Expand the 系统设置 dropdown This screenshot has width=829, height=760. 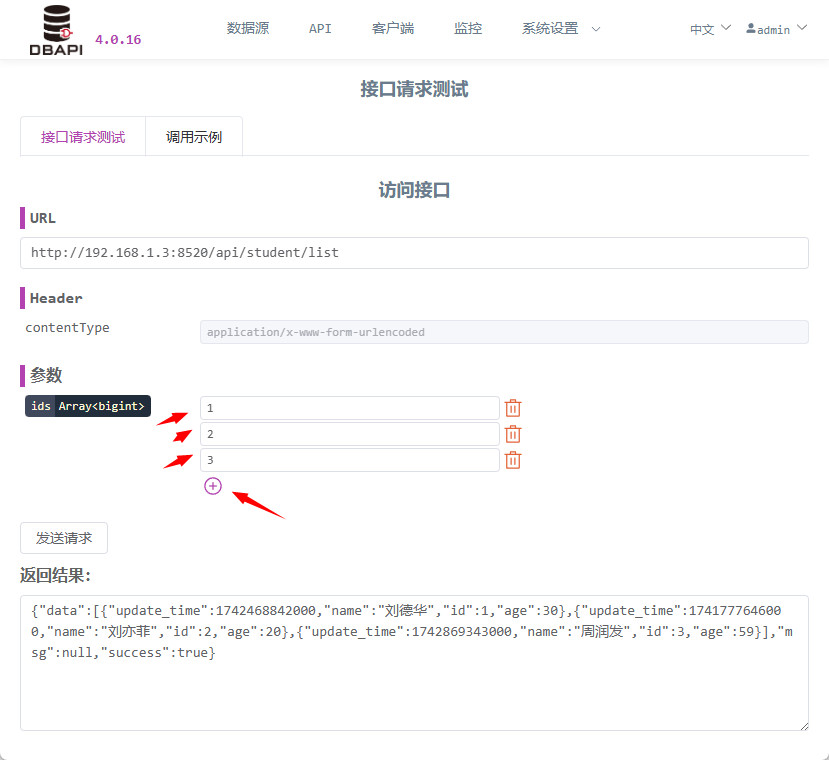[x=561, y=29]
